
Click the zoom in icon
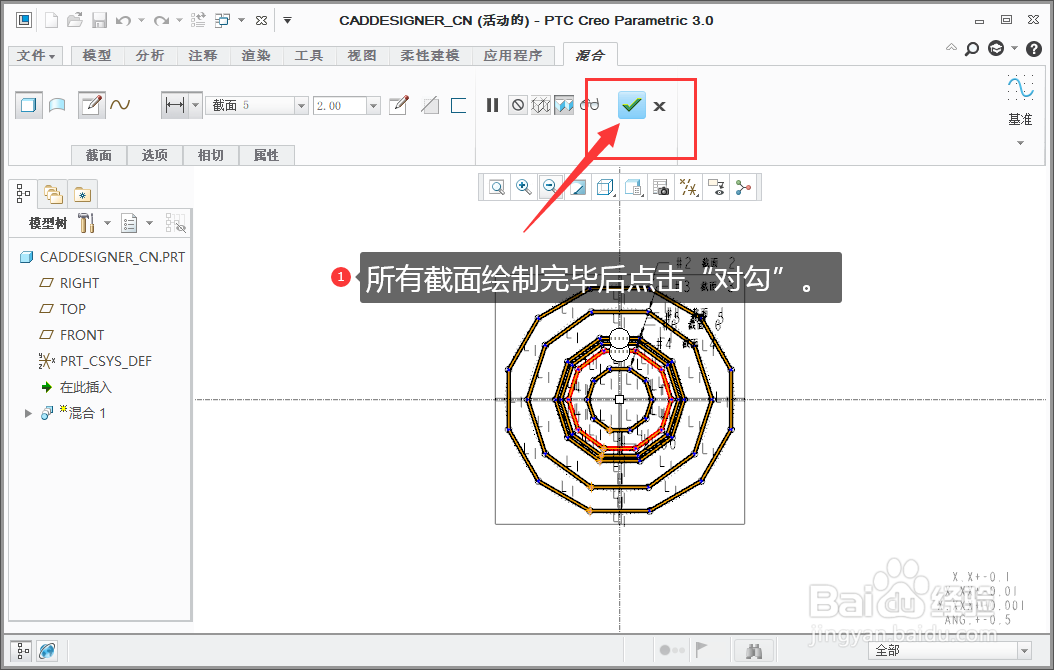(524, 187)
